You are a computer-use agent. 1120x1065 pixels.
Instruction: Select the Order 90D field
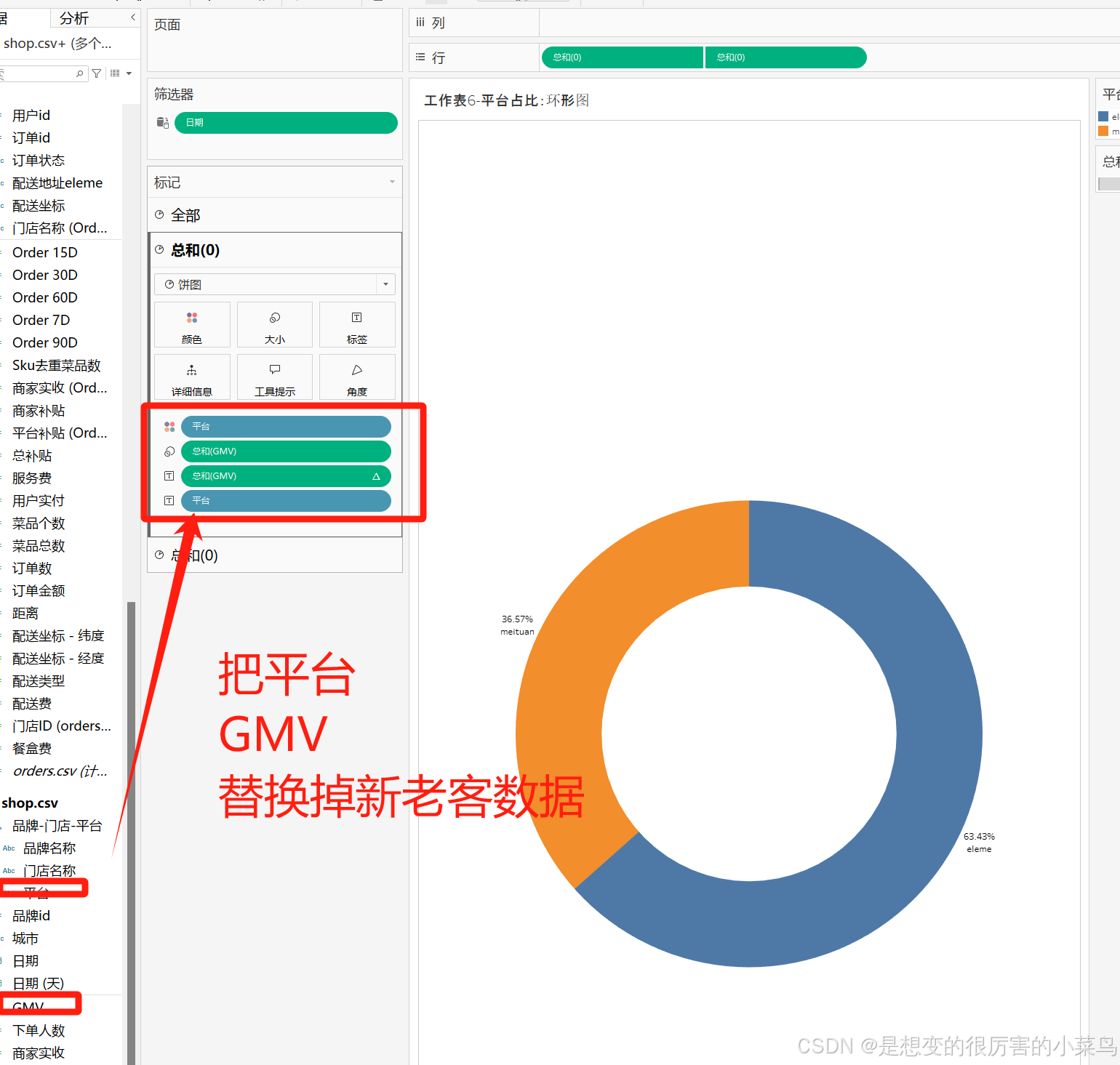[45, 342]
